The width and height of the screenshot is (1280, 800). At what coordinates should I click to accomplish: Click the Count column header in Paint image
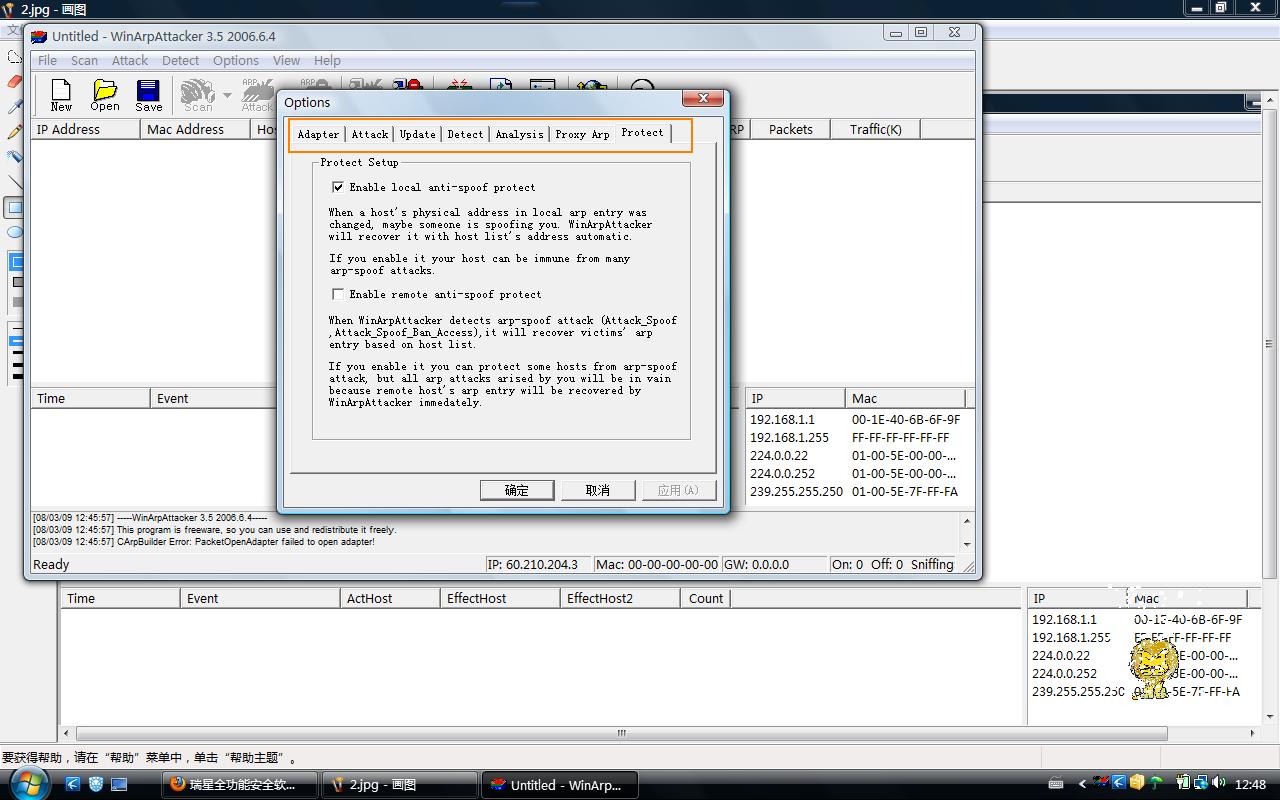(x=705, y=598)
